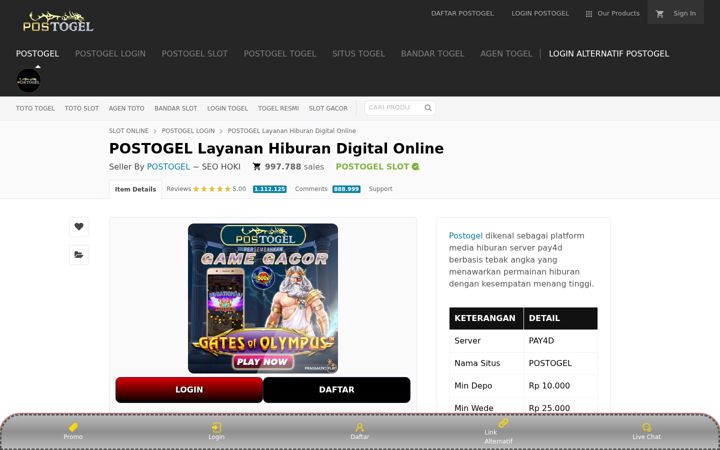
Task: Select BANDAR TOGEL nav item
Action: pos(433,54)
